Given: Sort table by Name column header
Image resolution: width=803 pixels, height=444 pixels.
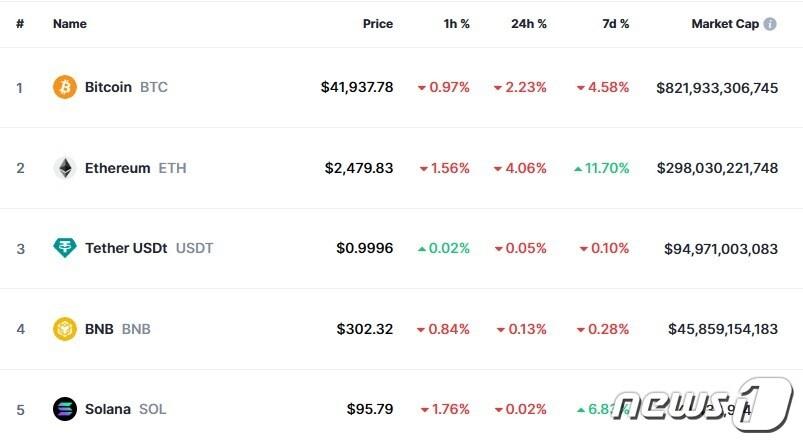Looking at the screenshot, I should (x=70, y=24).
